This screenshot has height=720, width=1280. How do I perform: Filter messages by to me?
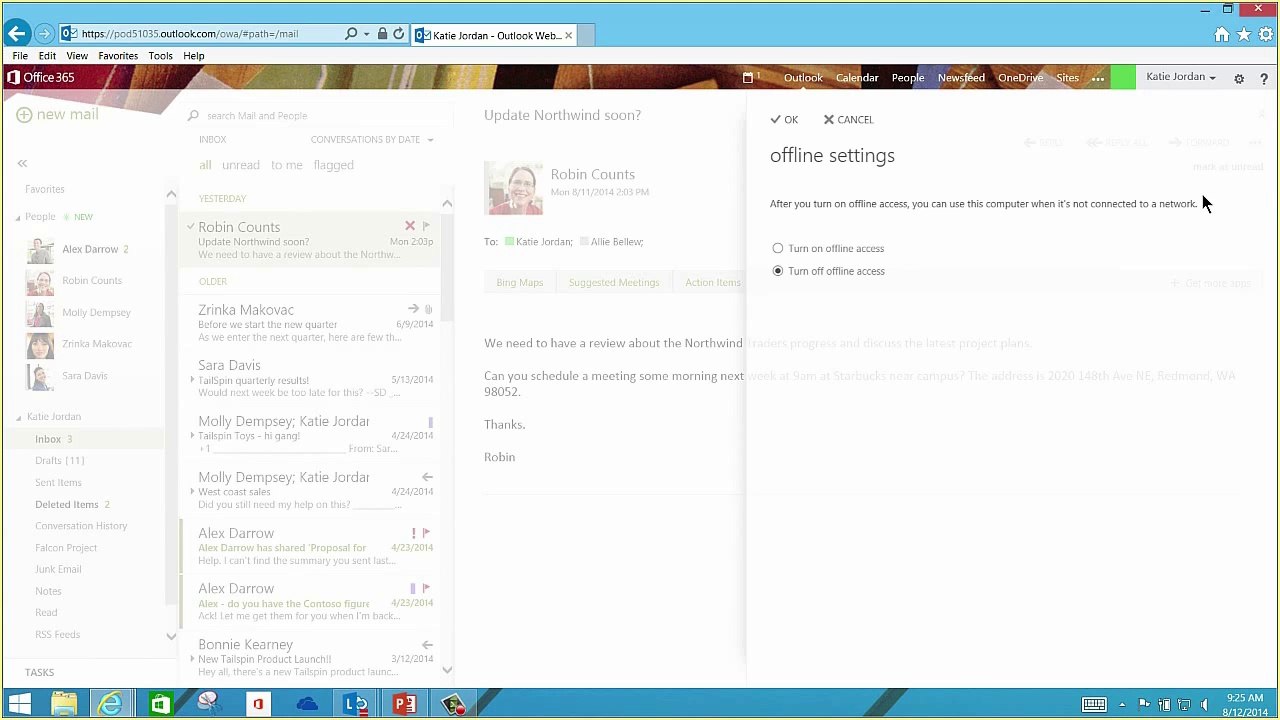[286, 165]
